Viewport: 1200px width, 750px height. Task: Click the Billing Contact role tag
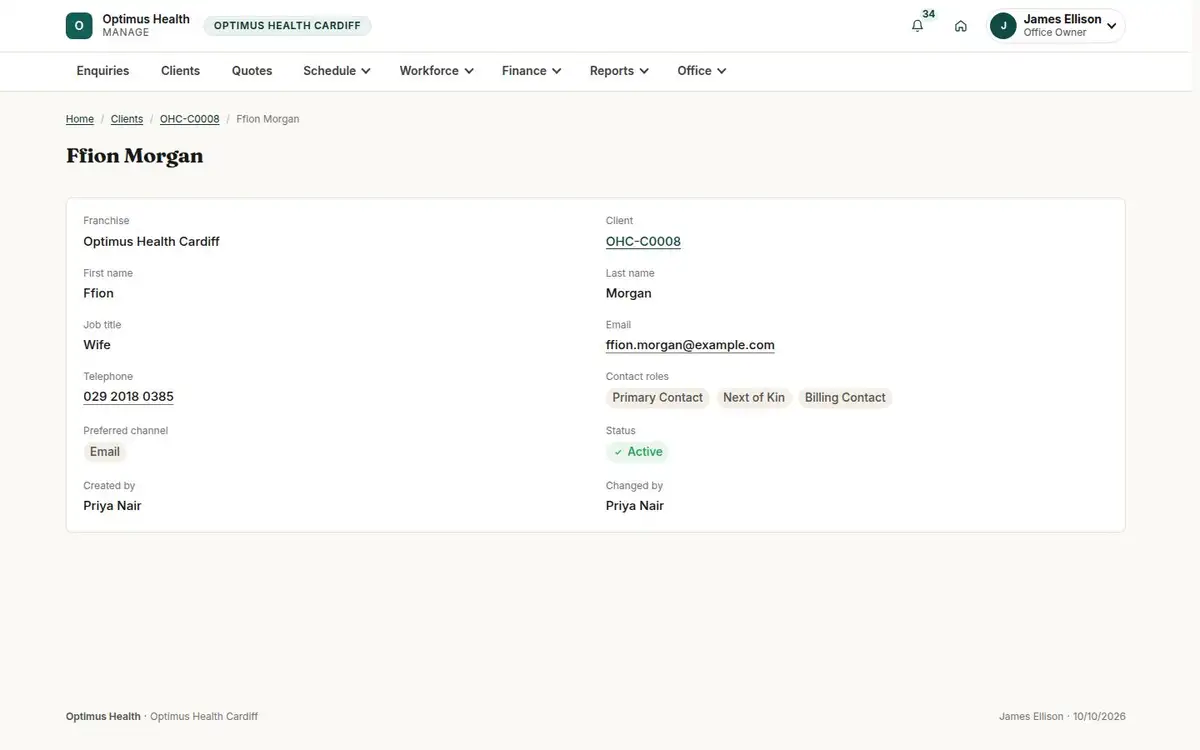tap(845, 398)
